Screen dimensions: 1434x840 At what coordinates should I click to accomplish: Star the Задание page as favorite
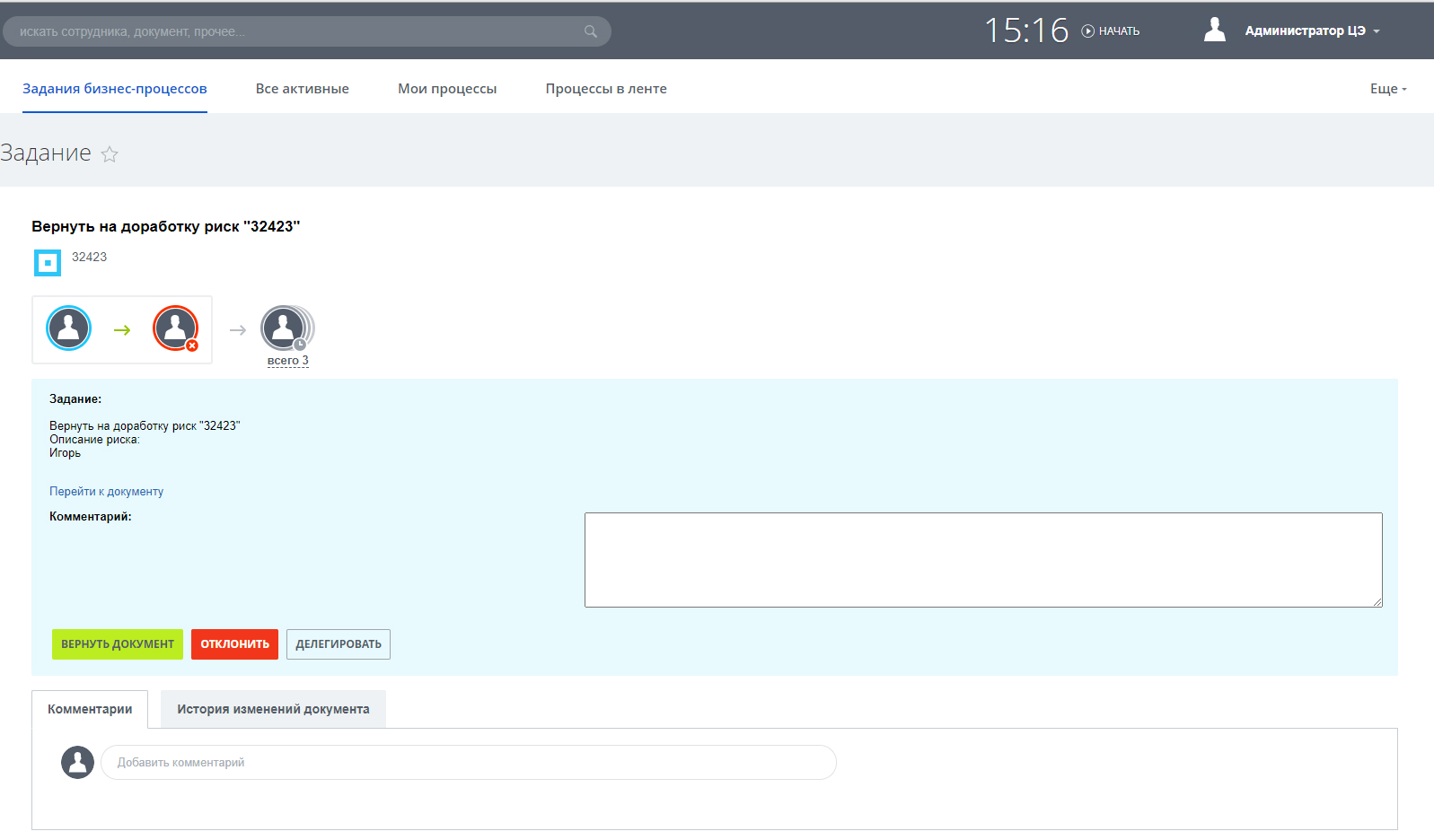point(110,154)
